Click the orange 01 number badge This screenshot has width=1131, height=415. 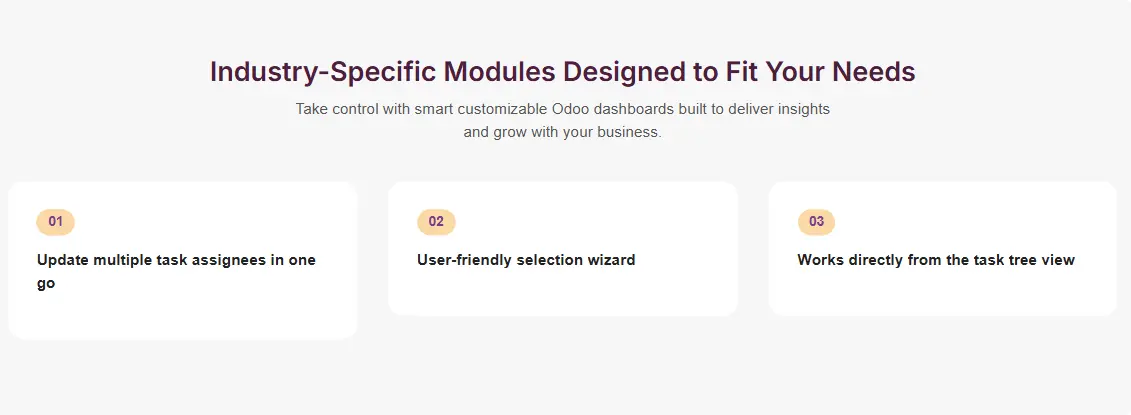55,222
